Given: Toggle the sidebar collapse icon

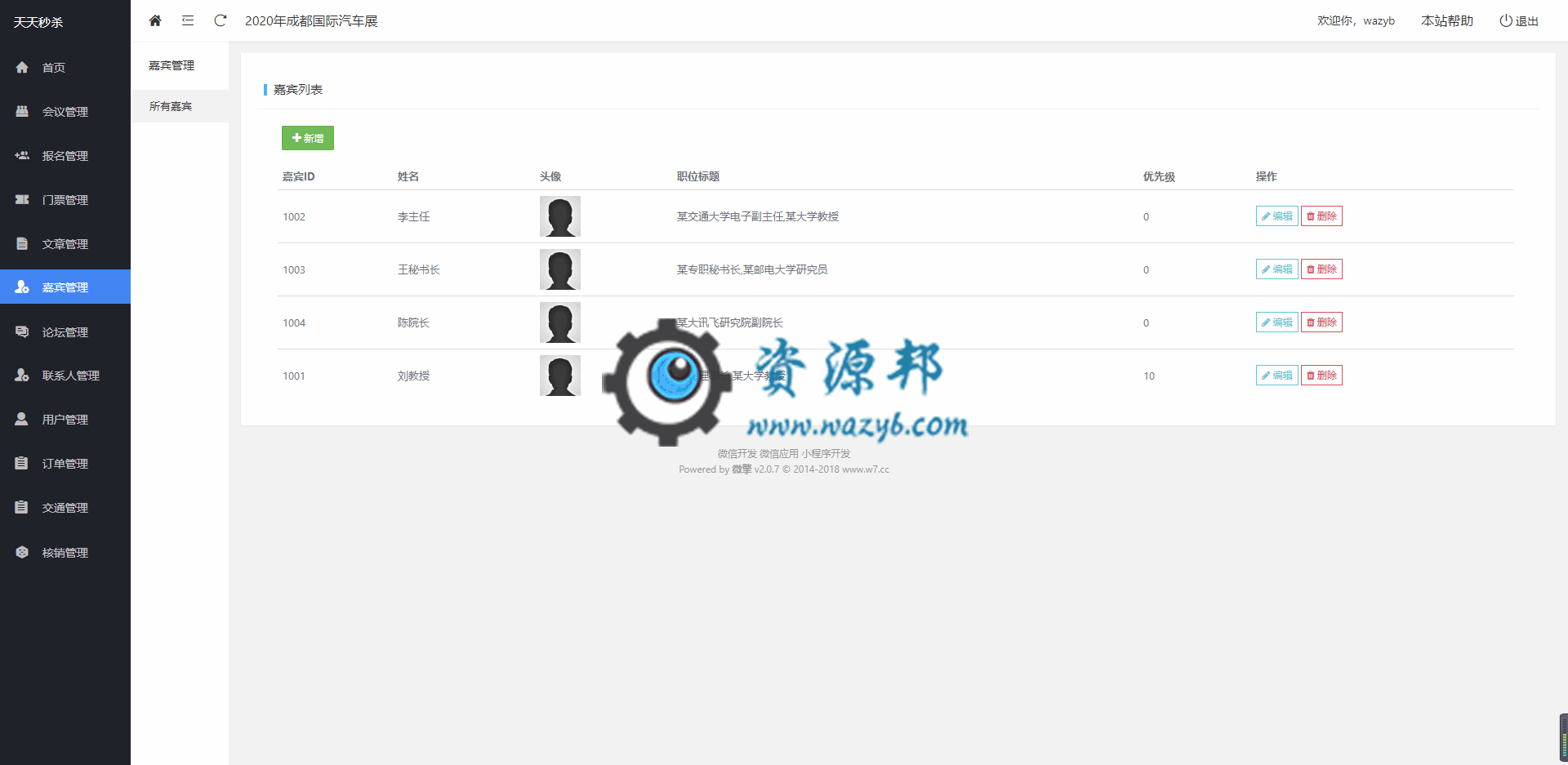Looking at the screenshot, I should 188,20.
